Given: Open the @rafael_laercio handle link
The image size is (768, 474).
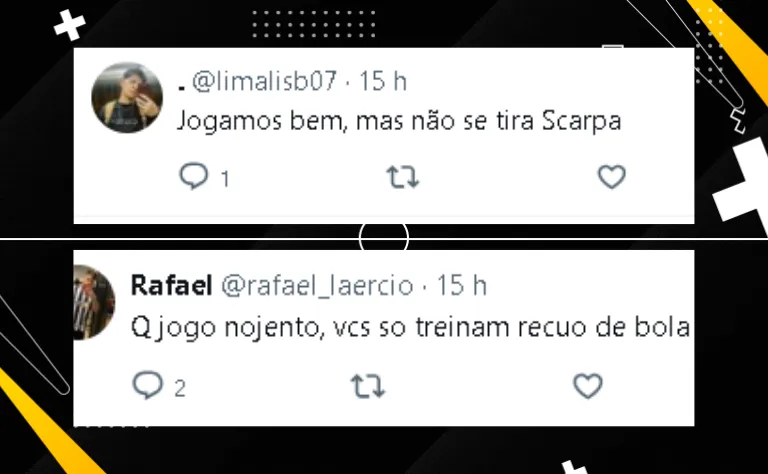Looking at the screenshot, I should point(317,286).
